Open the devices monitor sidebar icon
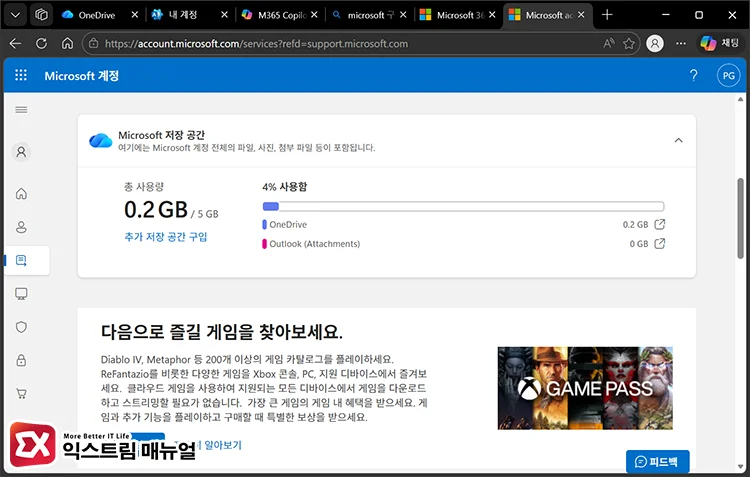The width and height of the screenshot is (750, 477). pos(21,294)
